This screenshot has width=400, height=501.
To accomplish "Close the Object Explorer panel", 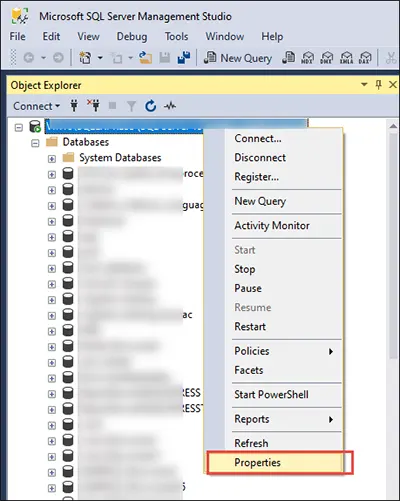I will point(393,85).
